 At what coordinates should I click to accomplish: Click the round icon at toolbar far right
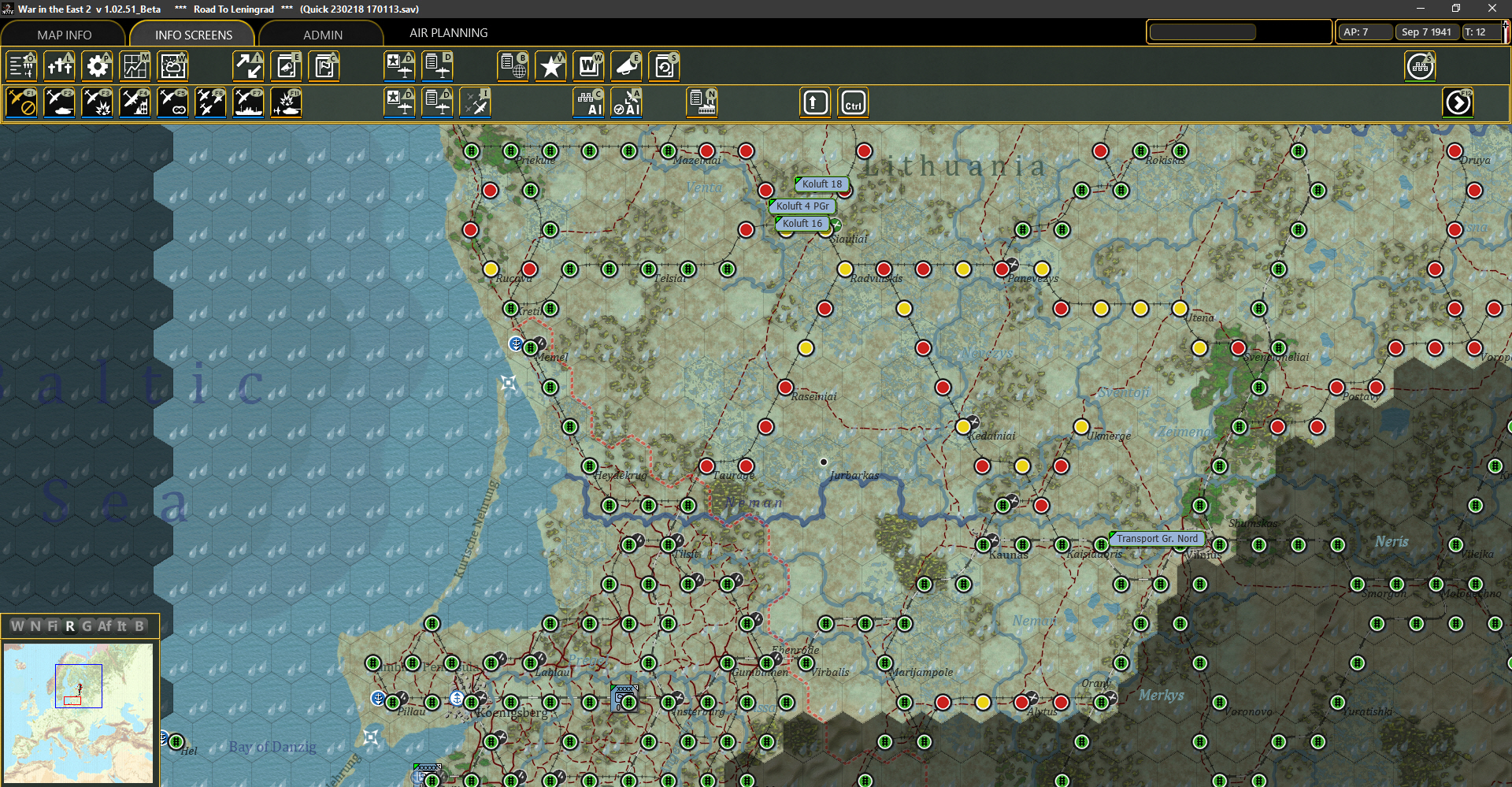tap(1421, 66)
